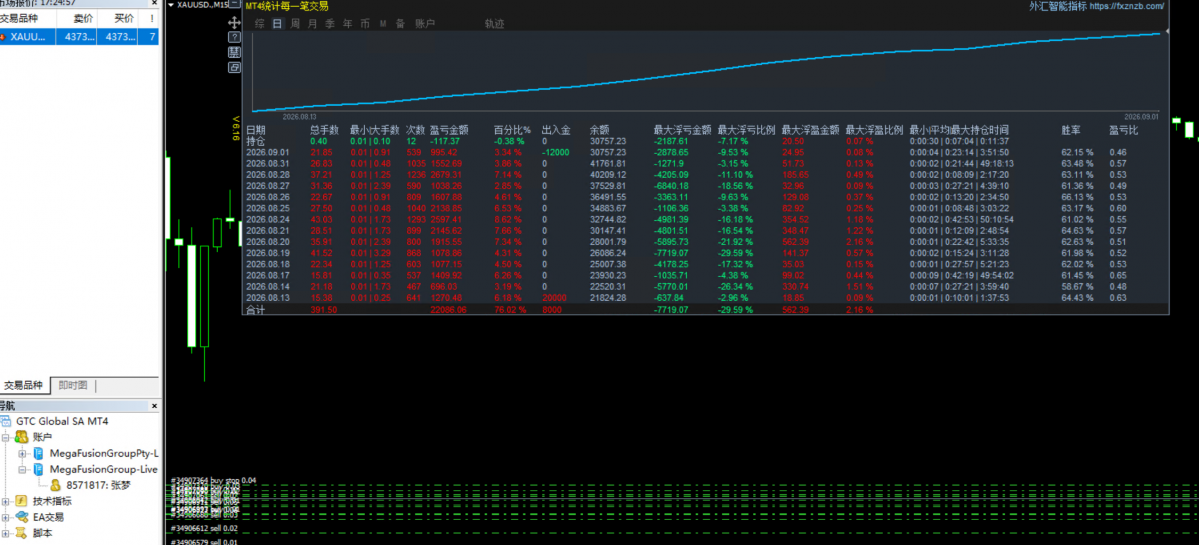
Task: Click the 胜率 column header
Action: pyautogui.click(x=1071, y=130)
